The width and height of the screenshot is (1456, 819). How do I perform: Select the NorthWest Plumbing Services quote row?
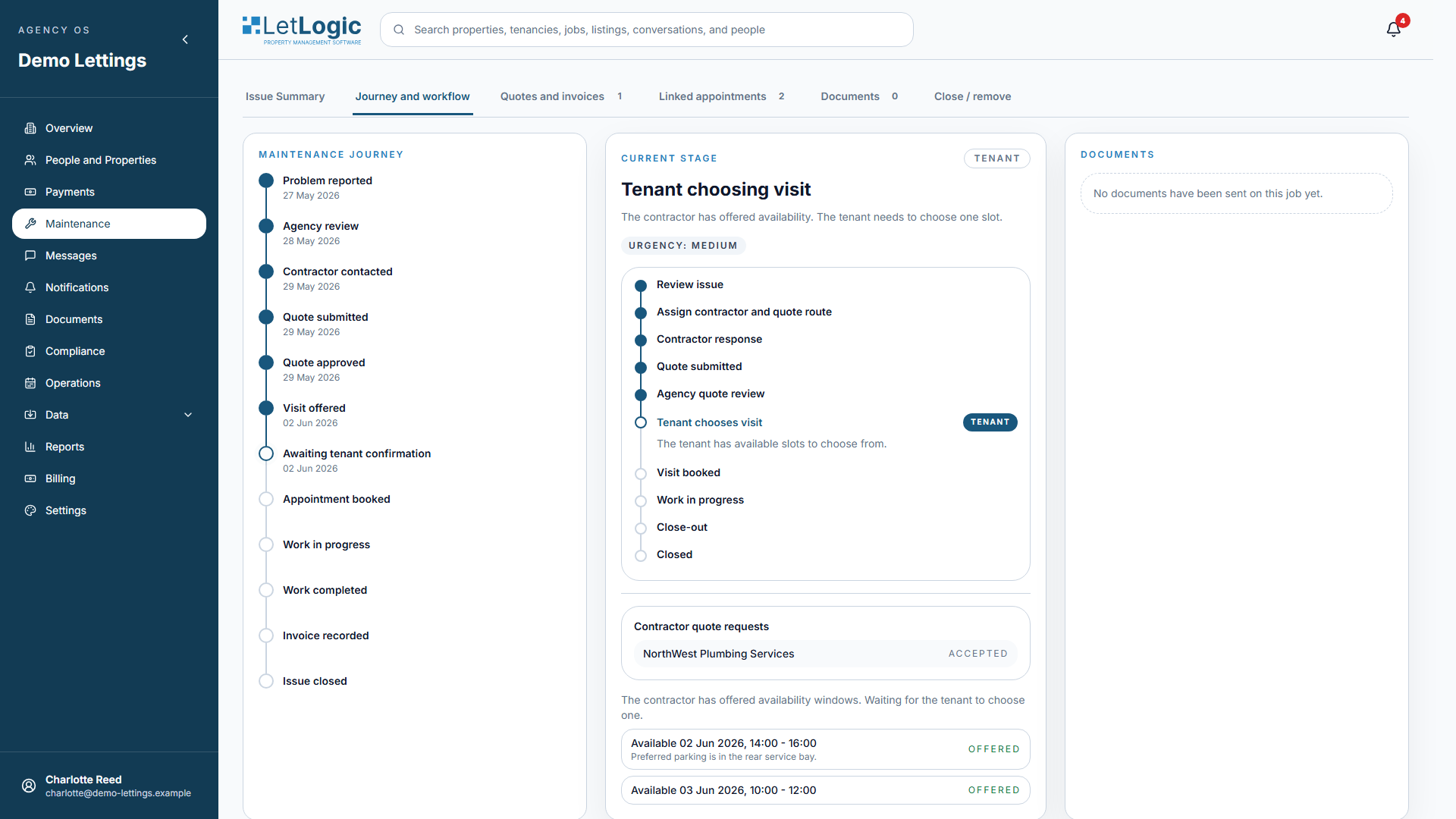click(x=825, y=654)
